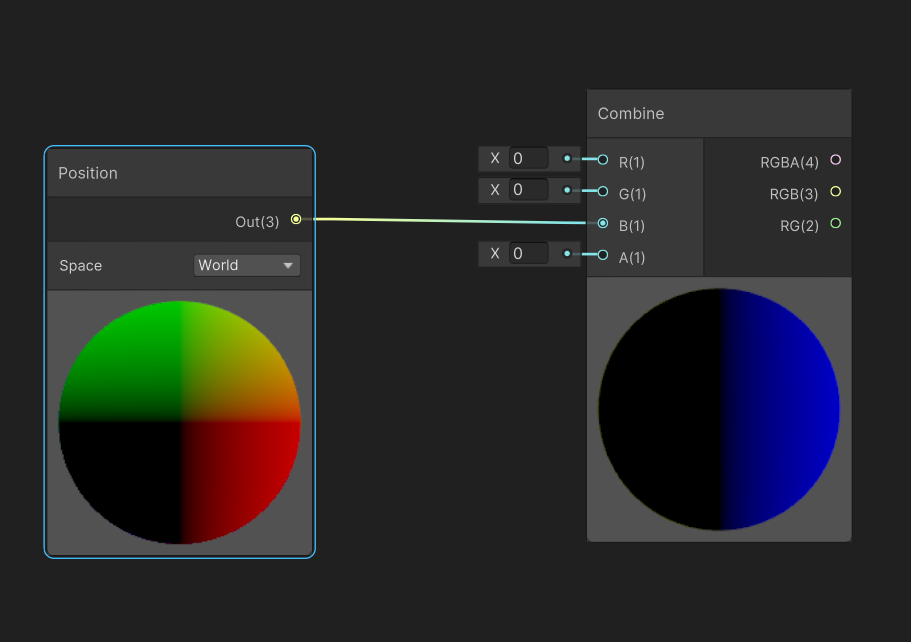
Task: Click the Combine node A(1) input port
Action: point(603,254)
